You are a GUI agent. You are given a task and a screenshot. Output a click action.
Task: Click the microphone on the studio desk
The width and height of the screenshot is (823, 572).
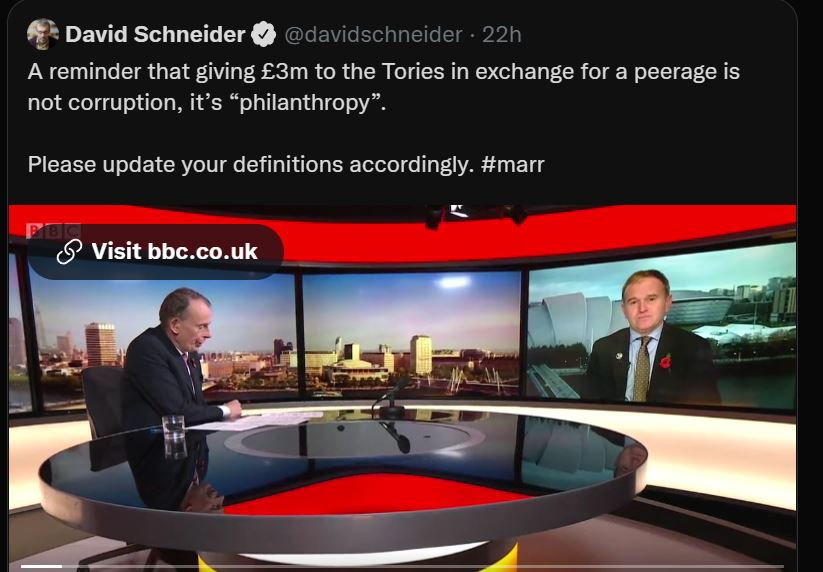click(391, 399)
